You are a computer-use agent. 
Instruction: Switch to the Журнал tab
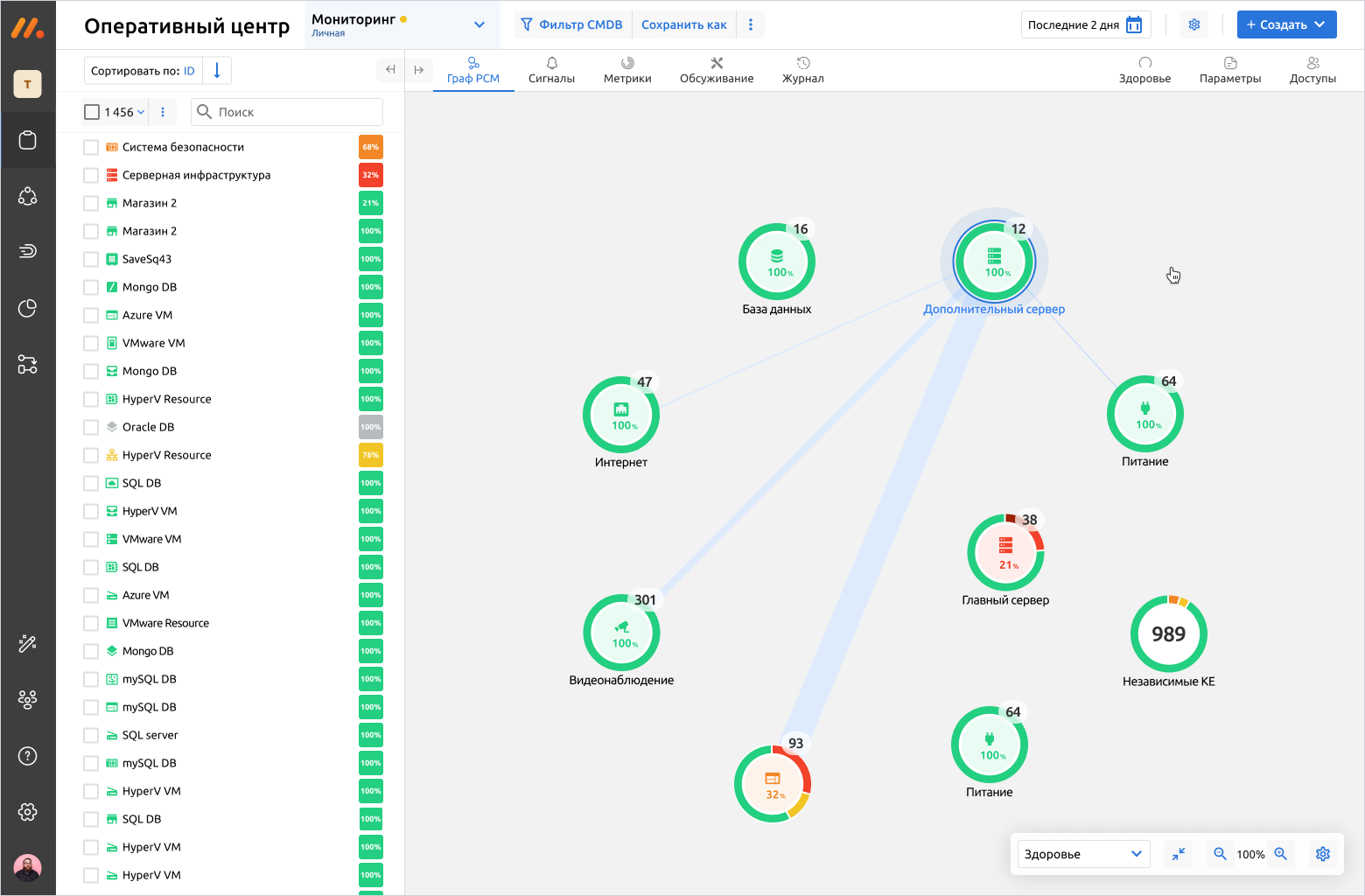coord(803,71)
